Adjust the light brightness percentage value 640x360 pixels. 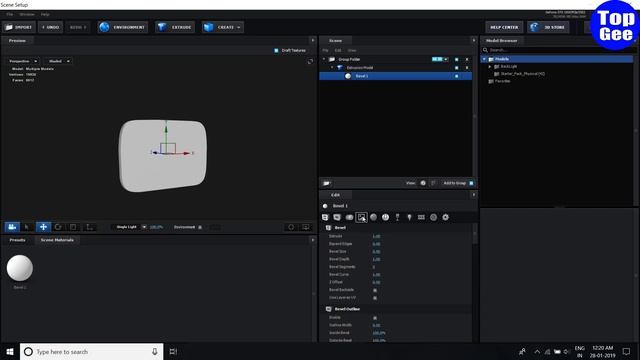156,227
